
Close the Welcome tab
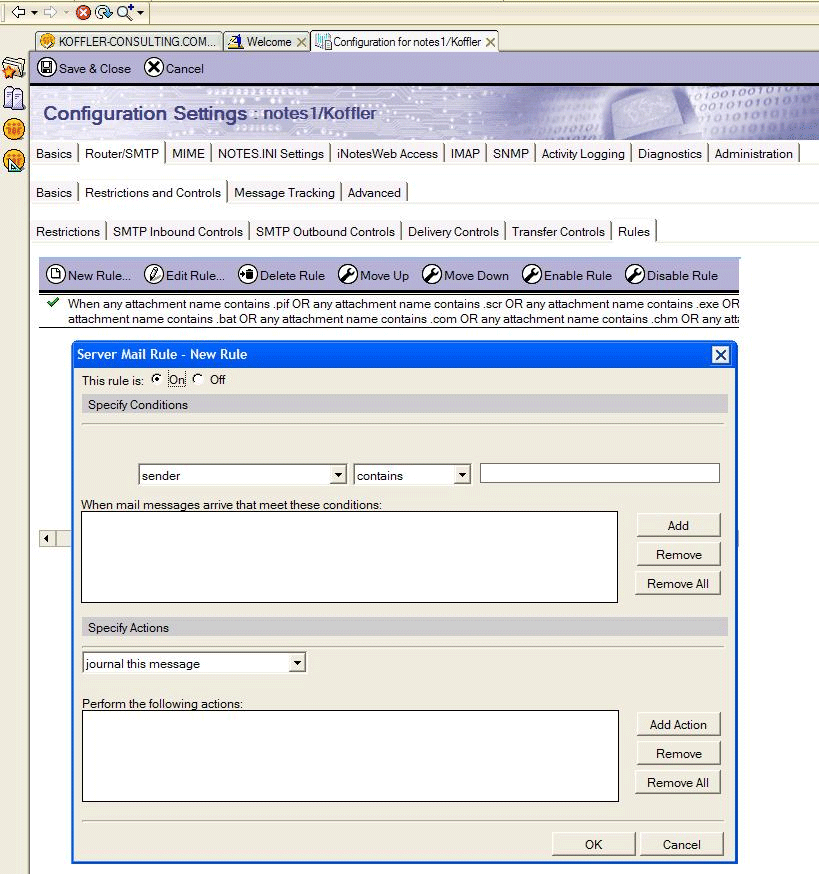coord(302,42)
